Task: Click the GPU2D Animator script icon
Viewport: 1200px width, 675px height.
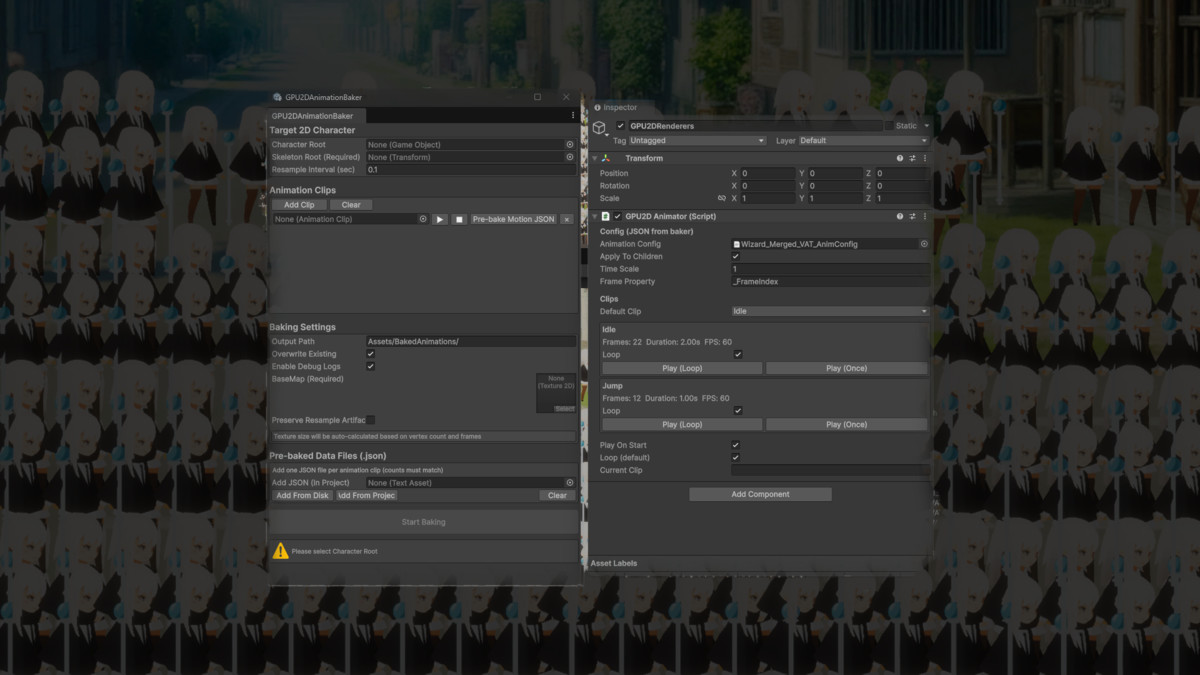Action: 606,216
